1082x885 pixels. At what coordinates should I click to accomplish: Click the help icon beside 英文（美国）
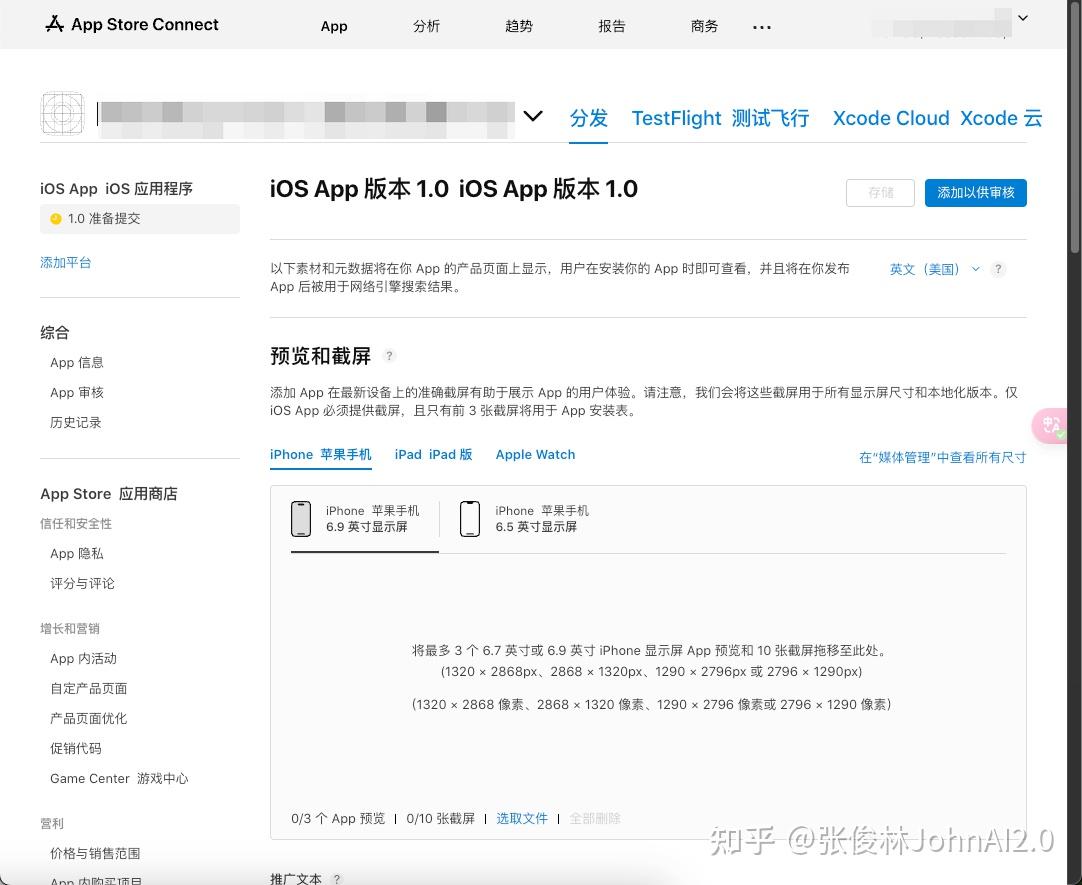(998, 269)
